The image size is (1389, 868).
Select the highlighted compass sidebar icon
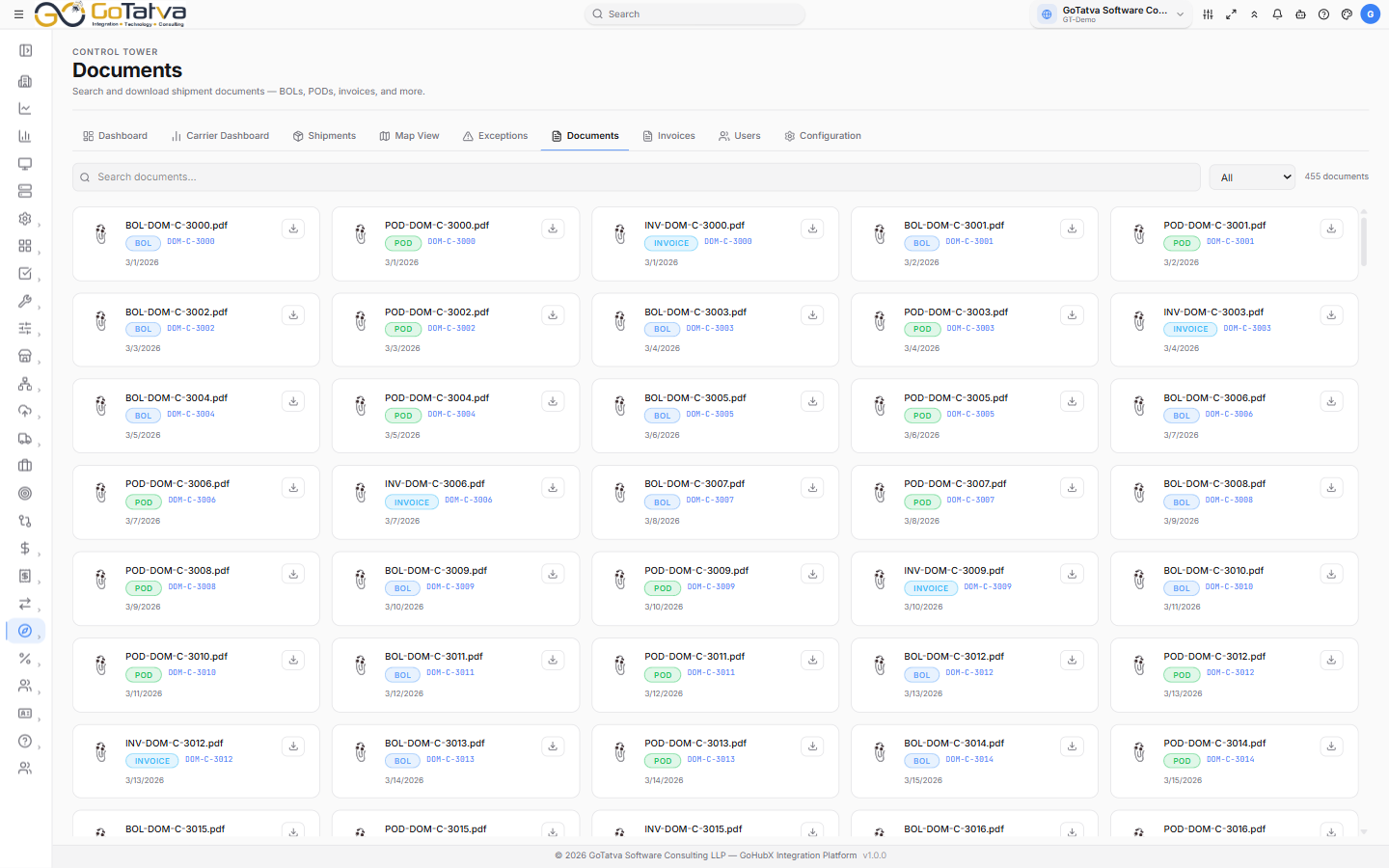point(25,631)
